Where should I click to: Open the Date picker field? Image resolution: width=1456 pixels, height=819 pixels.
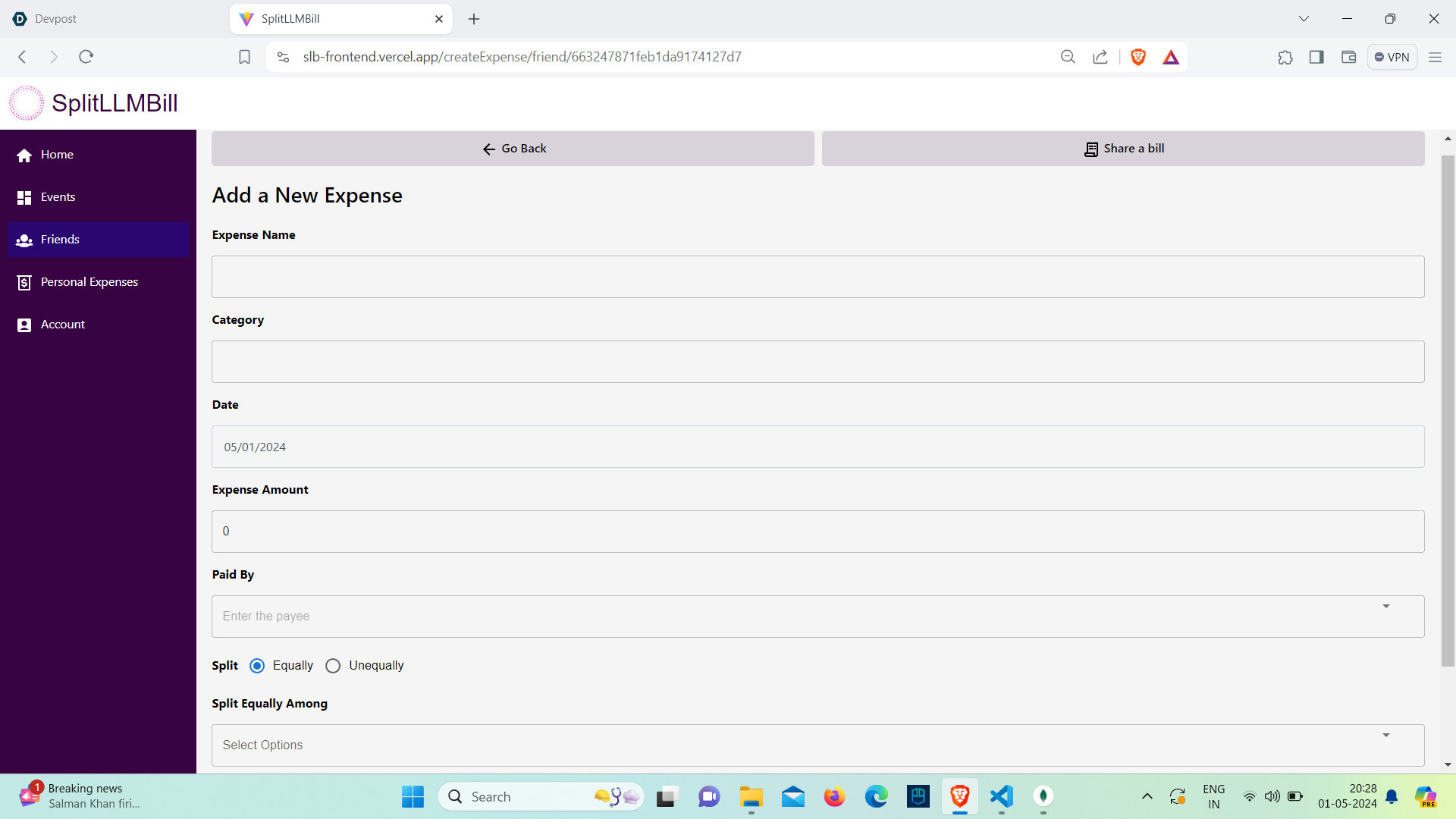817,447
